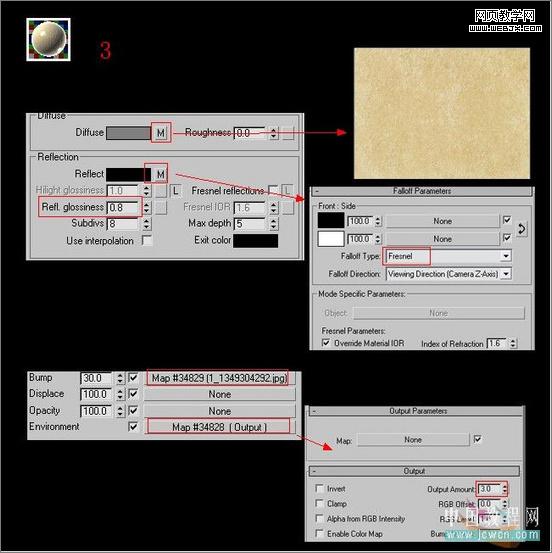Toggle the Displace map enable checkbox
Screen dimensions: 552x553
click(133, 394)
